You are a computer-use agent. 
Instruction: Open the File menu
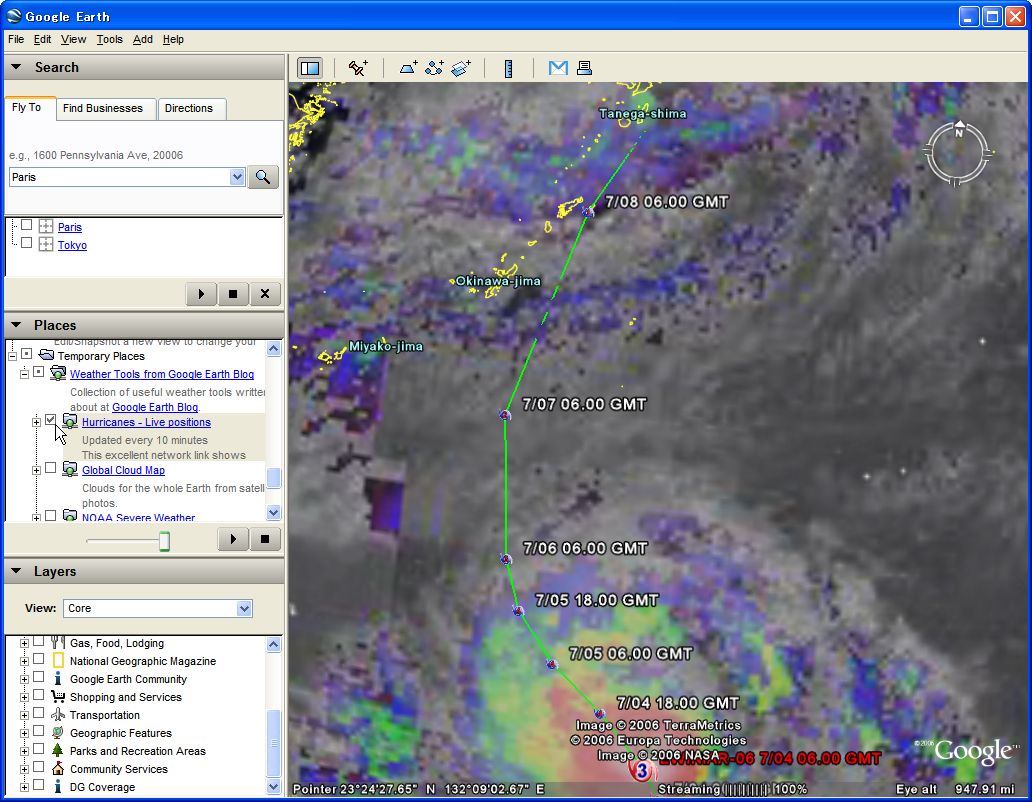16,39
